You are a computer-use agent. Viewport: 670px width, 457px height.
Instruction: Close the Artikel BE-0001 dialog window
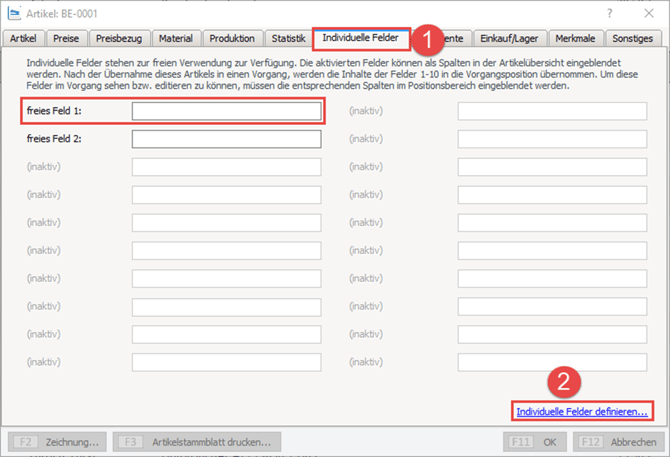point(645,13)
